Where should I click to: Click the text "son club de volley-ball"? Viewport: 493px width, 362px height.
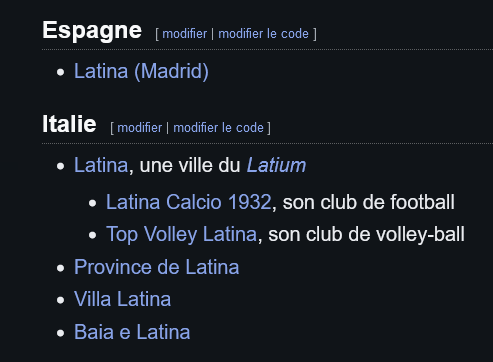pyautogui.click(x=366, y=234)
